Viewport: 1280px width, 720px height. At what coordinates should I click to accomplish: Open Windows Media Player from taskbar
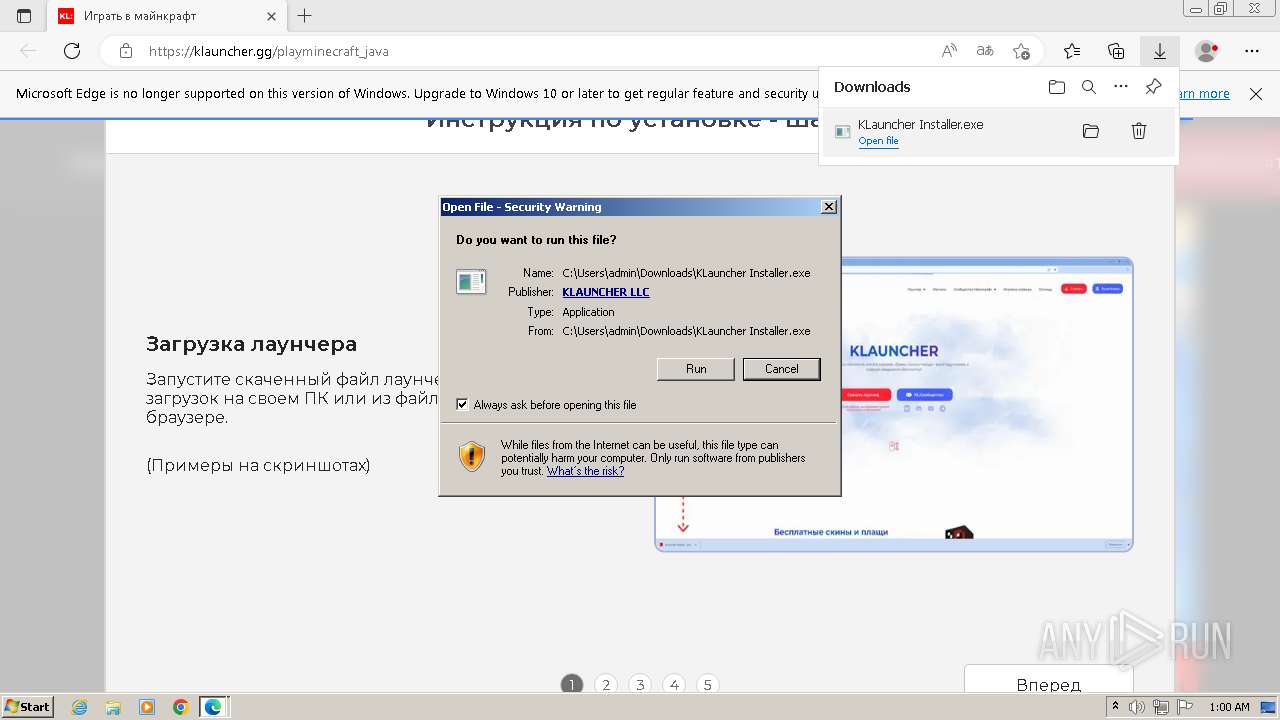[147, 707]
